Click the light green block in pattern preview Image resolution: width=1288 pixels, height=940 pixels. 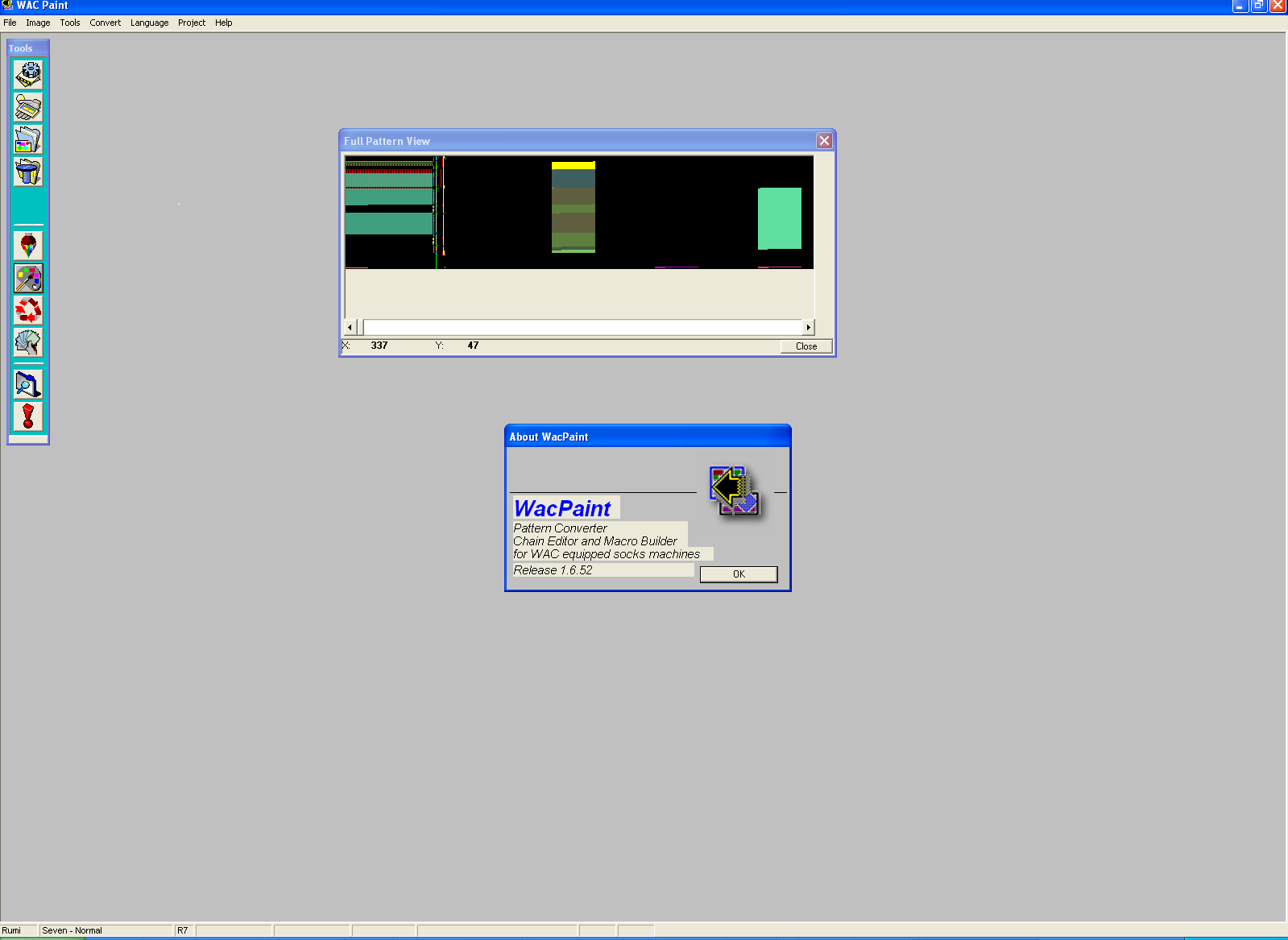(779, 218)
